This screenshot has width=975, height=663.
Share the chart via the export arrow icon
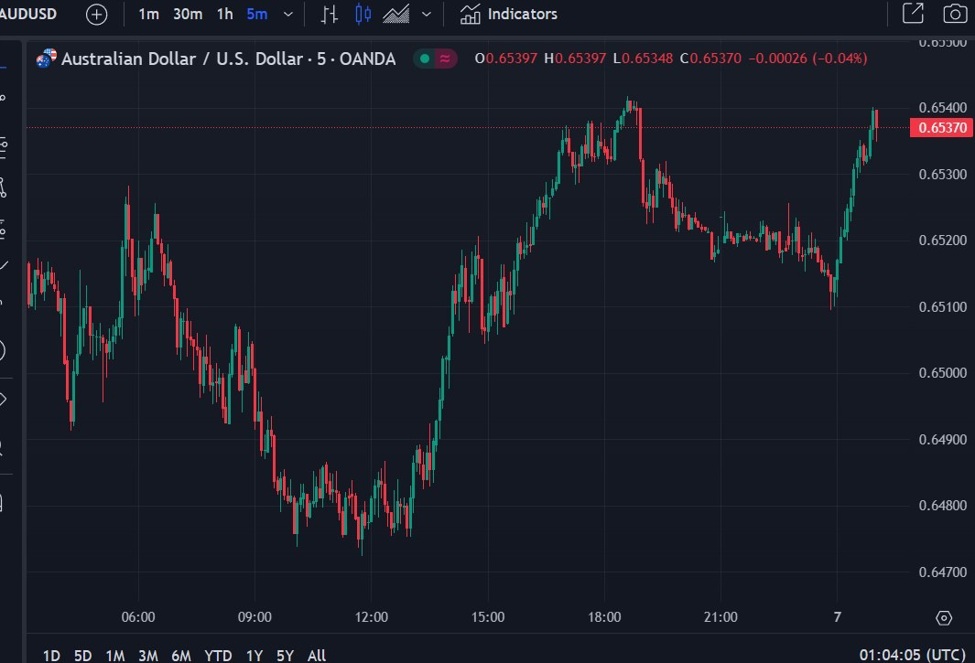point(913,14)
